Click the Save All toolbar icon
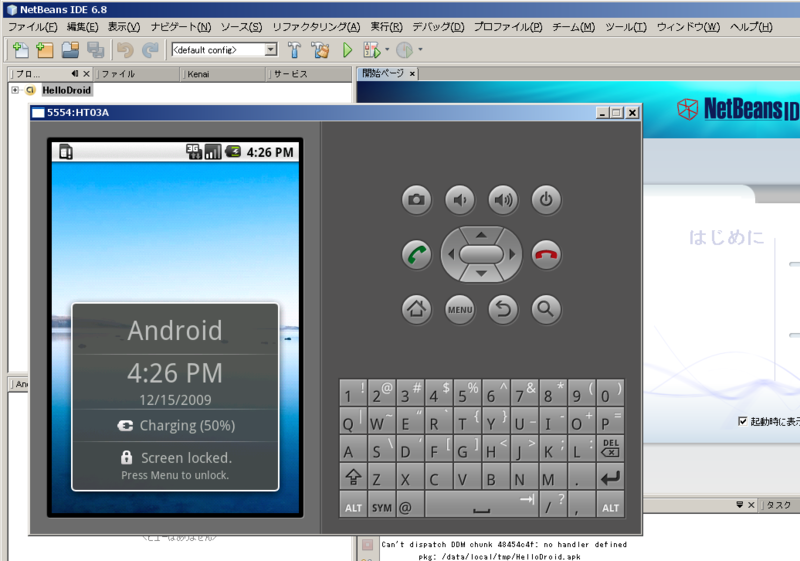 [x=95, y=49]
